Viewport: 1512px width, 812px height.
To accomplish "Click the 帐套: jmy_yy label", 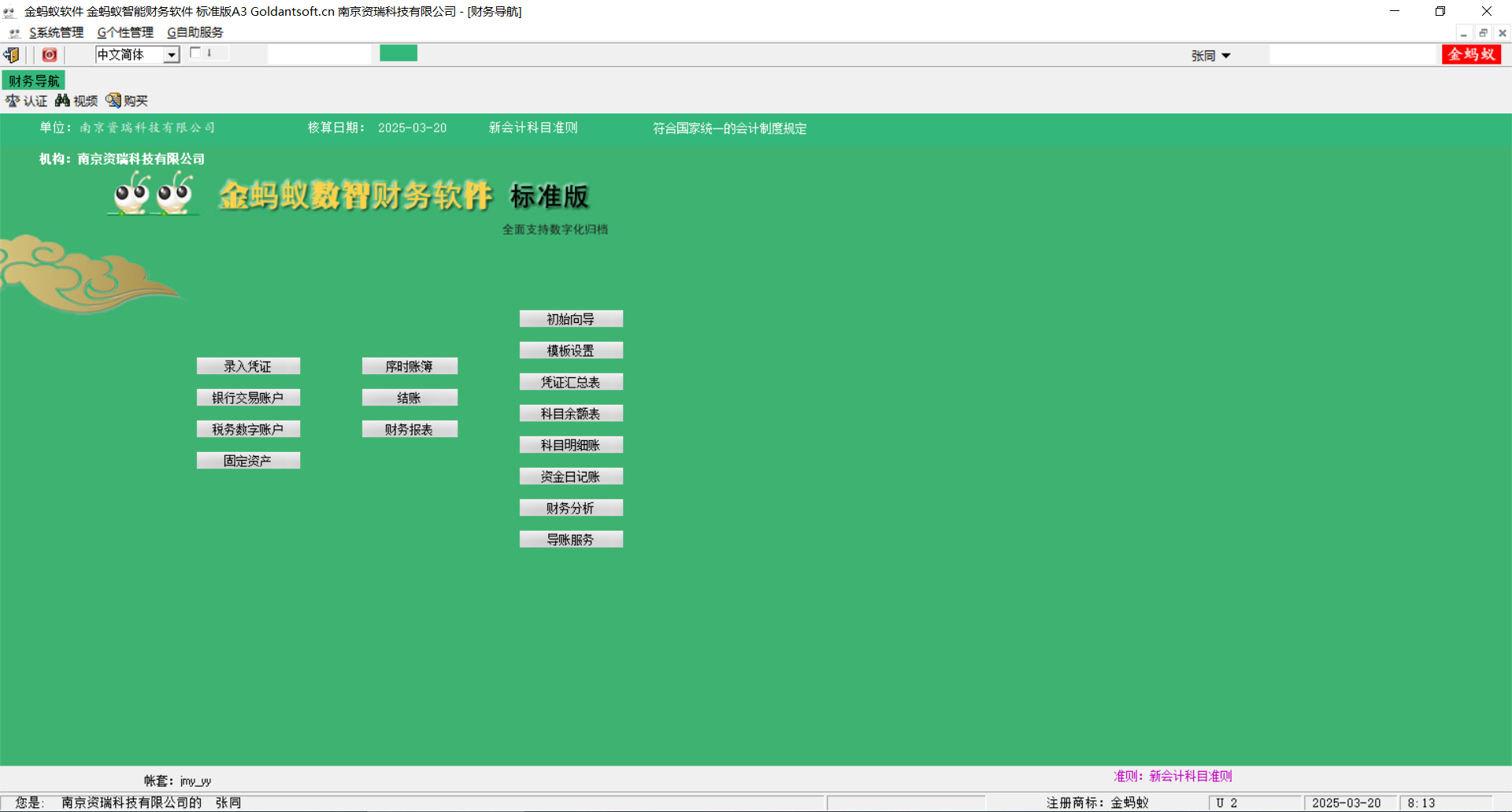I will (177, 780).
